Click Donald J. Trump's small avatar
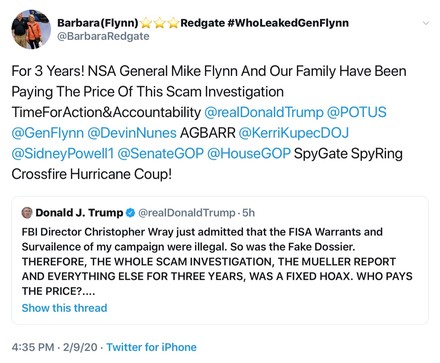The image size is (440, 363). pyautogui.click(x=27, y=212)
